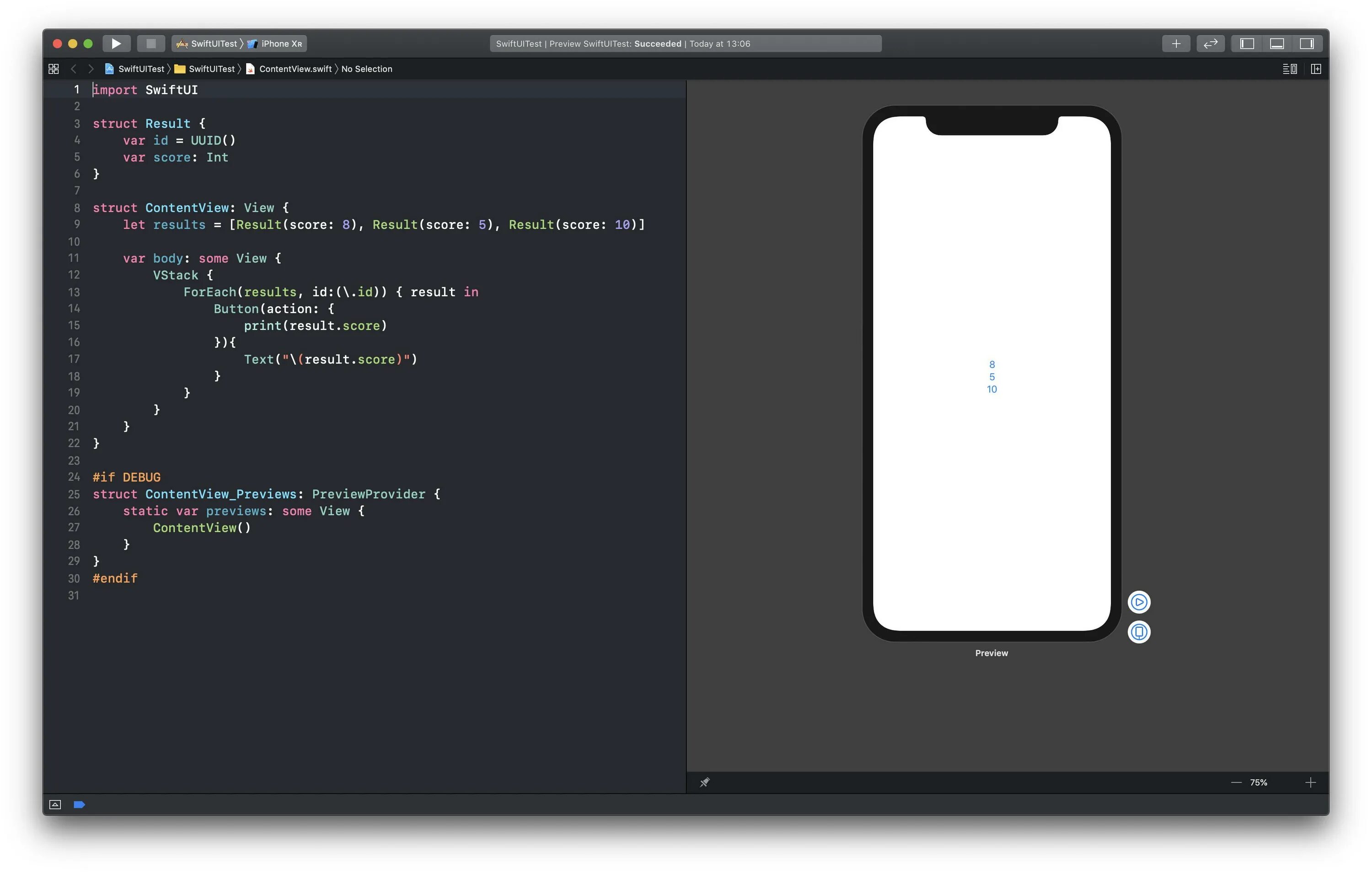Click the code review arrows icon
Screen dimensions: 1372x872
pos(1210,43)
